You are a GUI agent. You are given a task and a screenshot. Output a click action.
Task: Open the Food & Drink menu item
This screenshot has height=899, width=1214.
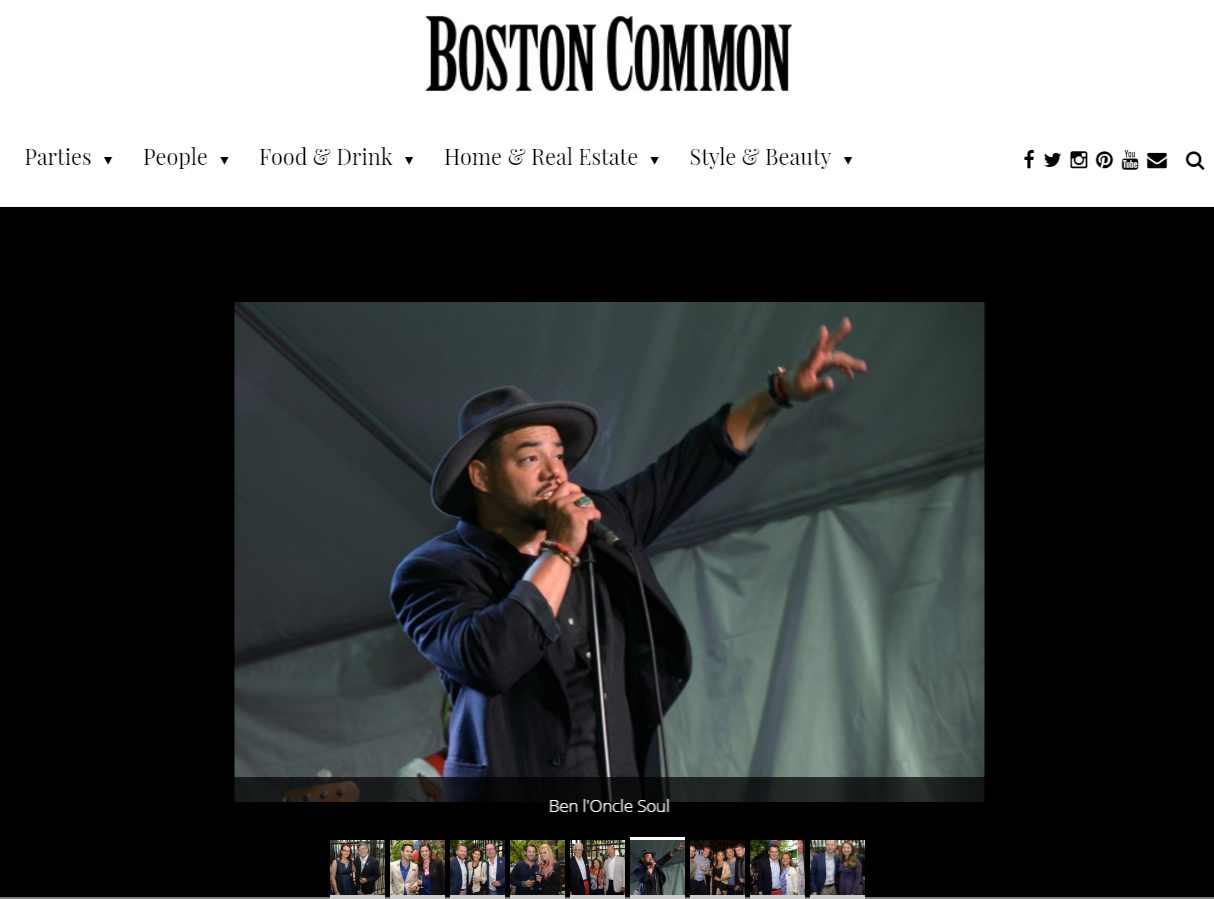pos(326,158)
